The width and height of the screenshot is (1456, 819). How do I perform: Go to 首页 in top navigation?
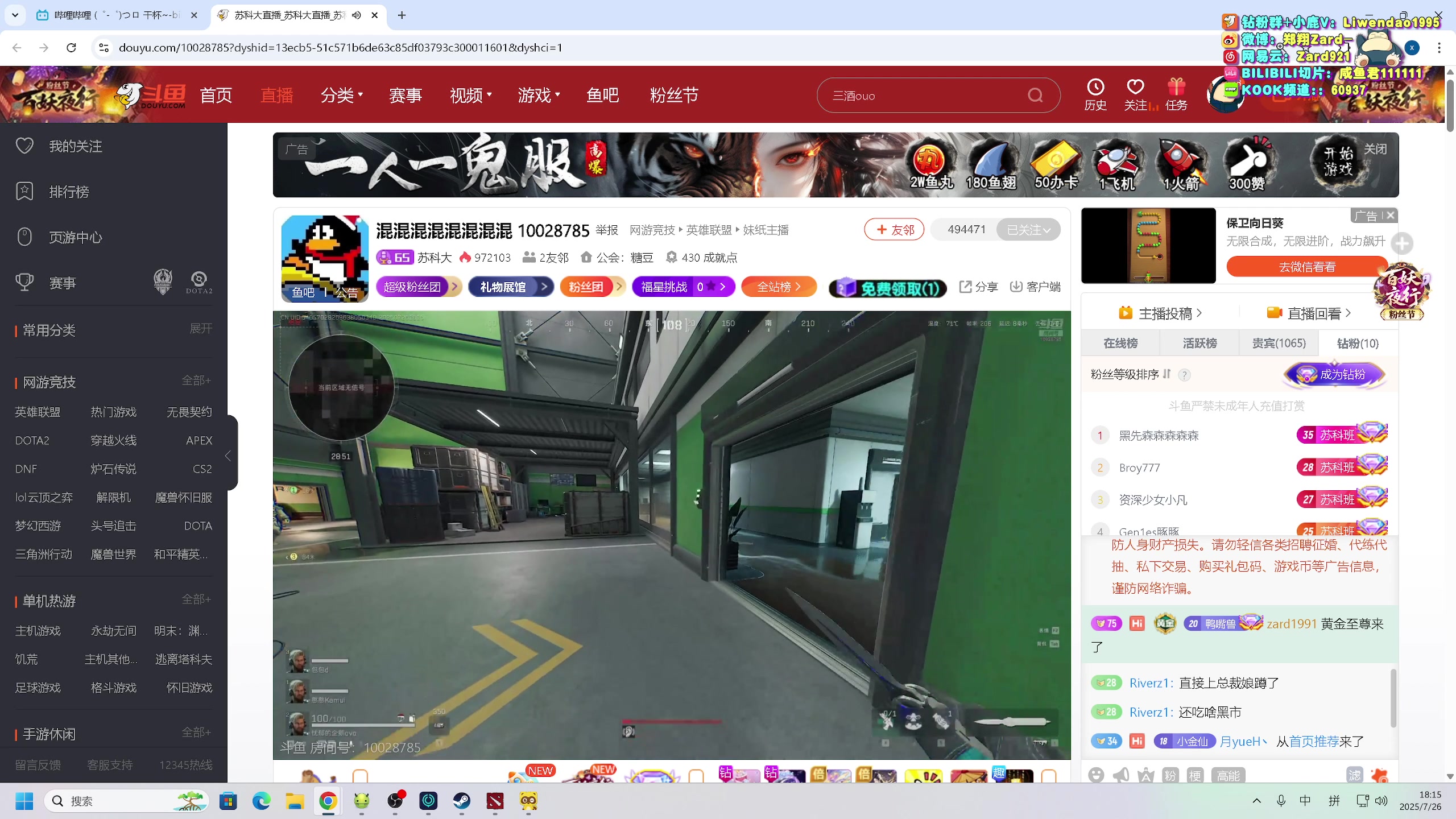pyautogui.click(x=216, y=95)
